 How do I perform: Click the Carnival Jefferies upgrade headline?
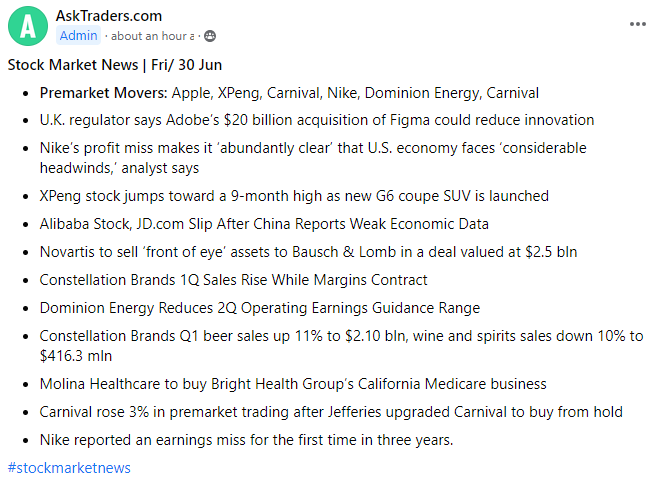tap(331, 411)
